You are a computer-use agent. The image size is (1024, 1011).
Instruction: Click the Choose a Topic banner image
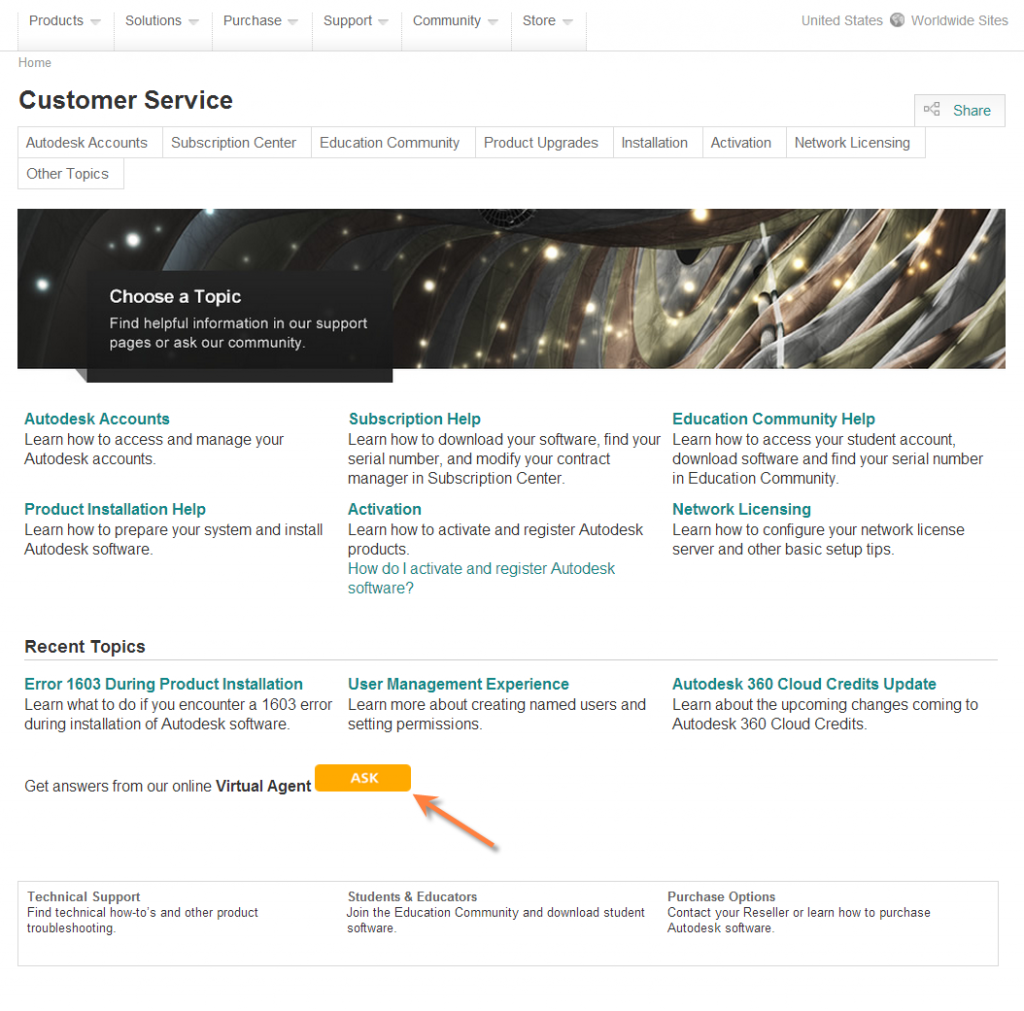pyautogui.click(x=511, y=289)
